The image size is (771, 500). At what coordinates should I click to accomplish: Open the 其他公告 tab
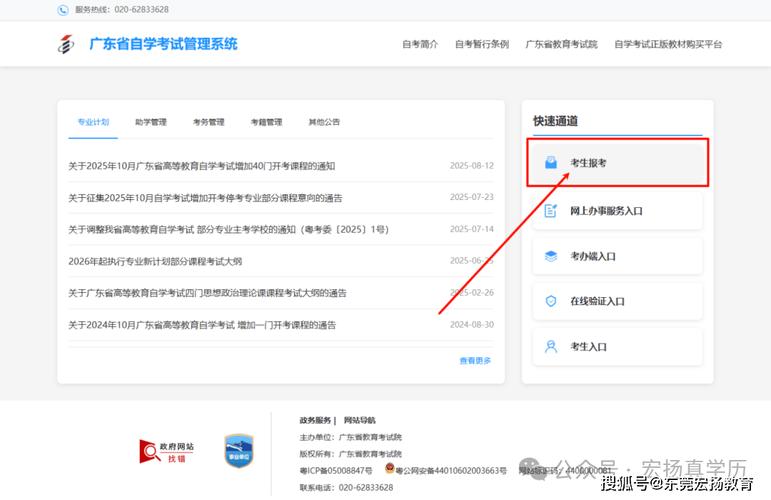coord(324,122)
